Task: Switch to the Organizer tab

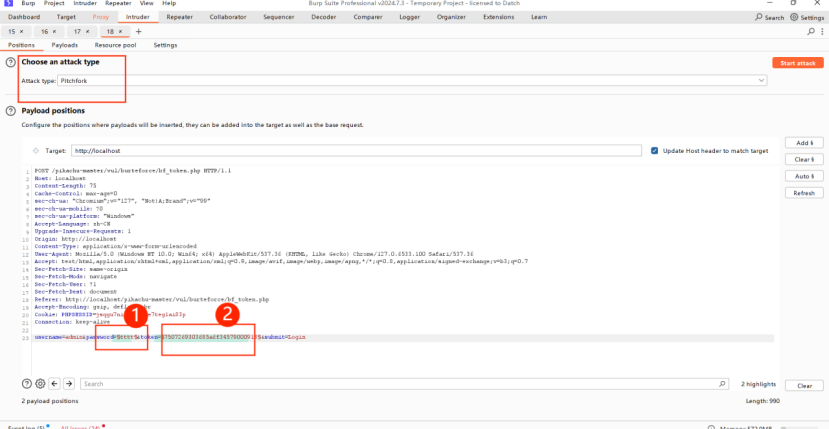Action: (x=451, y=17)
